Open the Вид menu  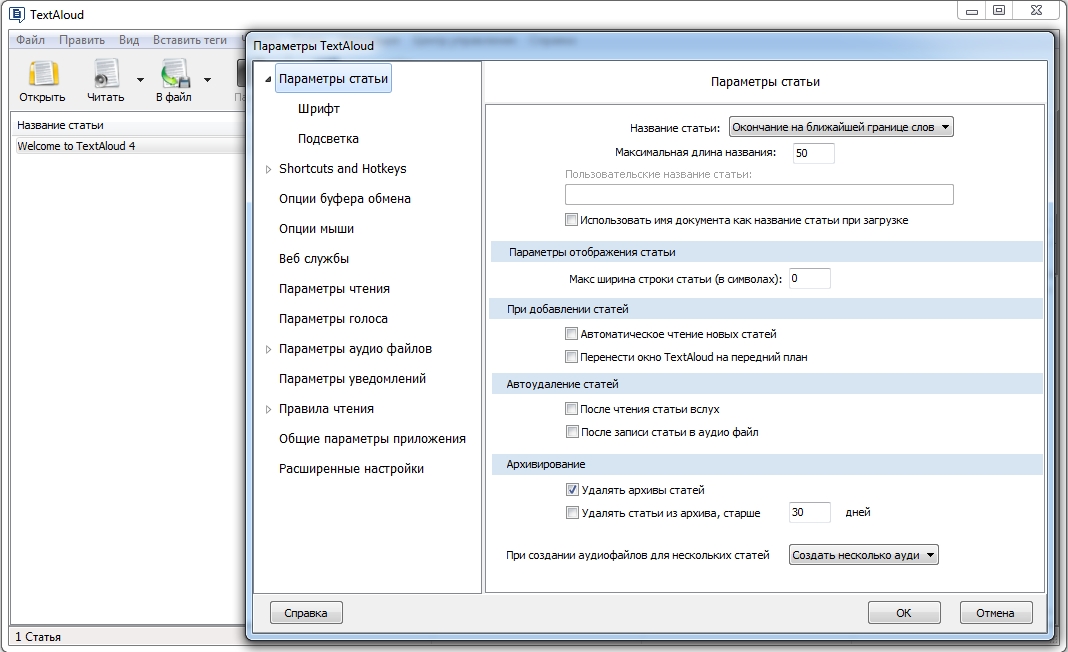click(129, 40)
